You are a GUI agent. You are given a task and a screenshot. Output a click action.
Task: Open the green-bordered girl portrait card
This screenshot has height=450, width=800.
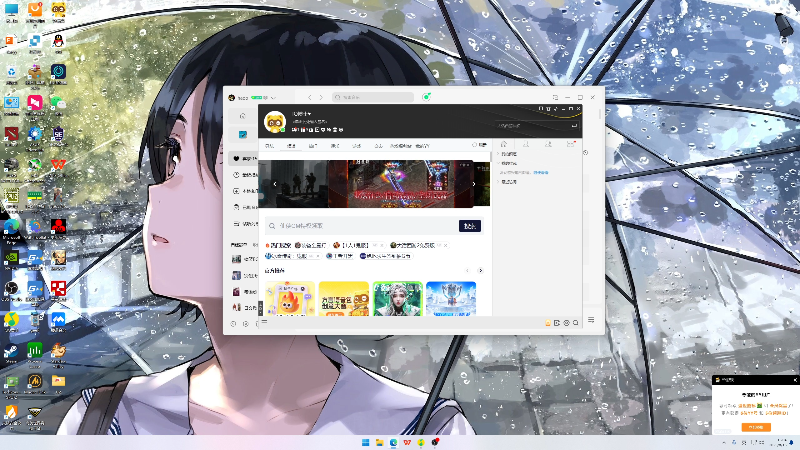[397, 298]
